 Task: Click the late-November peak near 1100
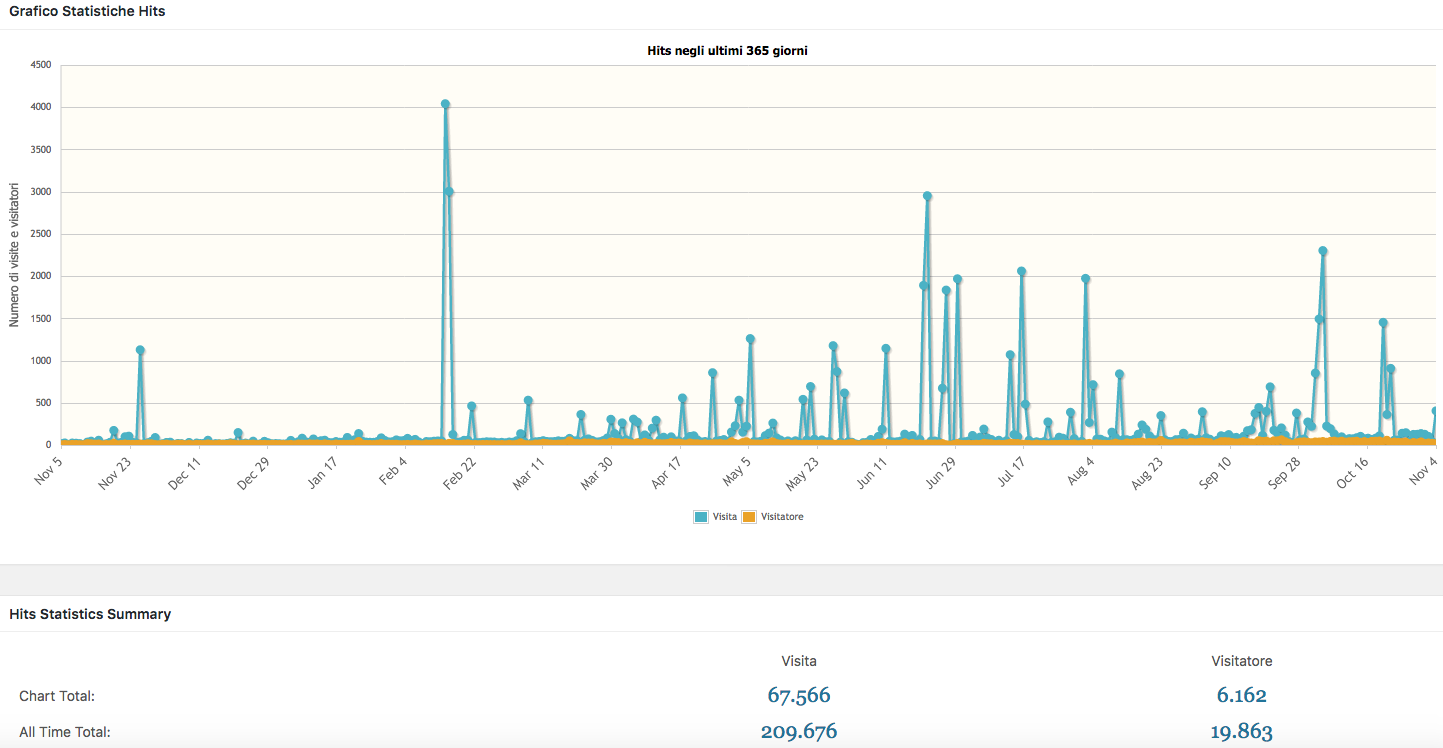coord(140,350)
